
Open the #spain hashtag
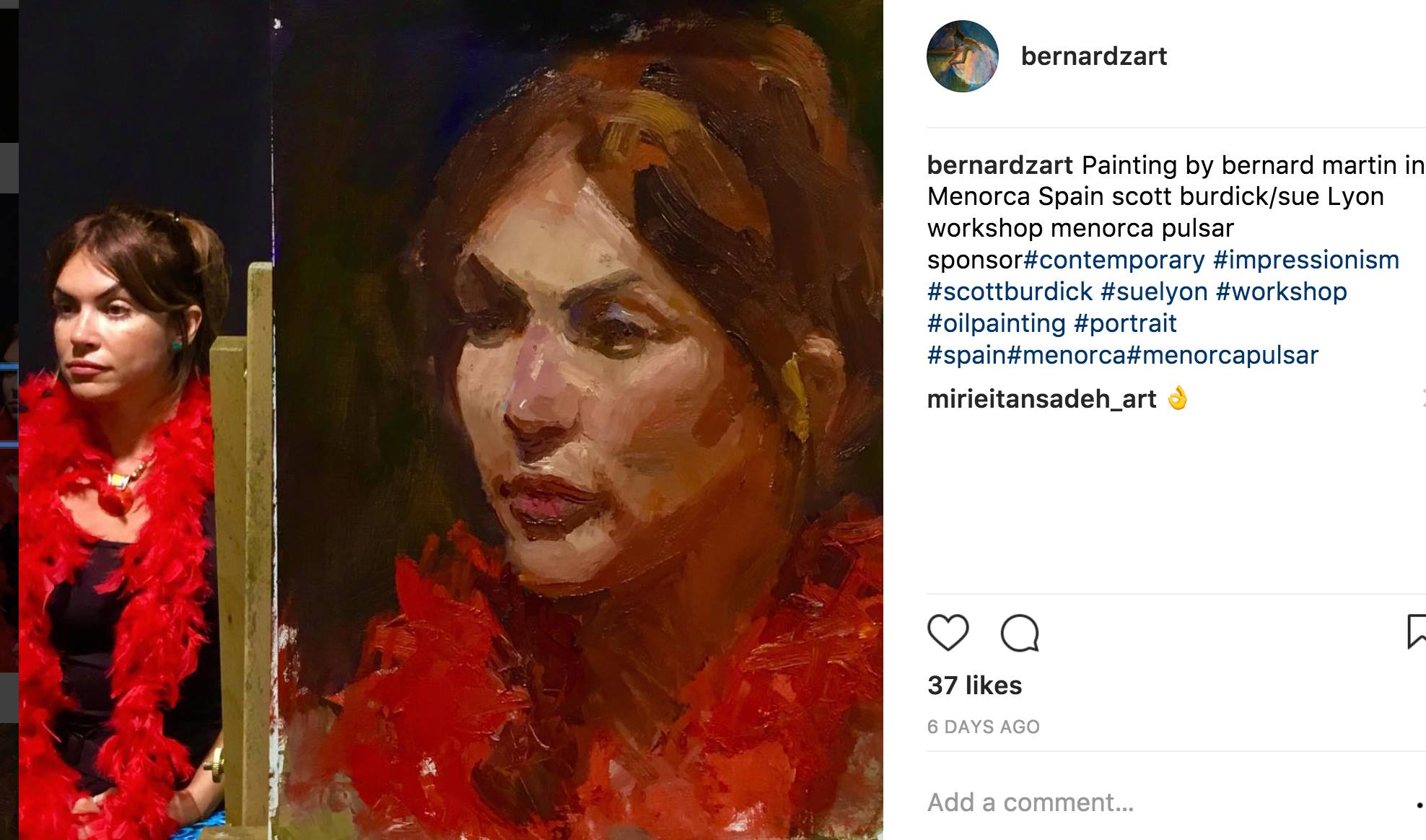pyautogui.click(x=966, y=355)
